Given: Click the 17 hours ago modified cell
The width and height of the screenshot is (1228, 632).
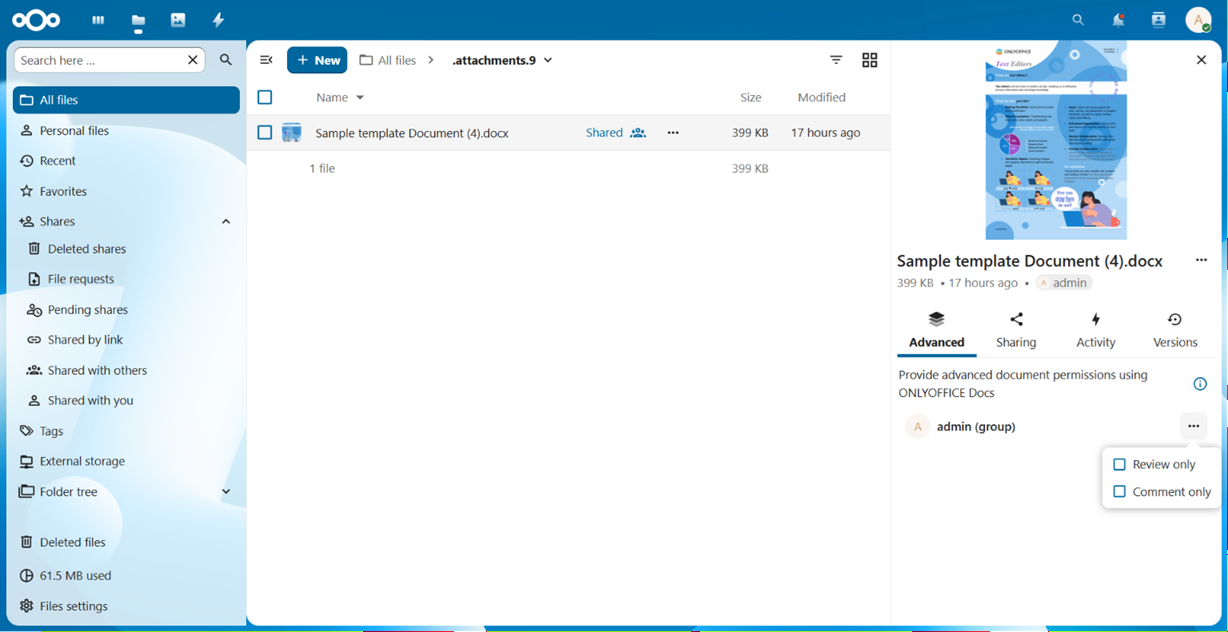Looking at the screenshot, I should (825, 132).
